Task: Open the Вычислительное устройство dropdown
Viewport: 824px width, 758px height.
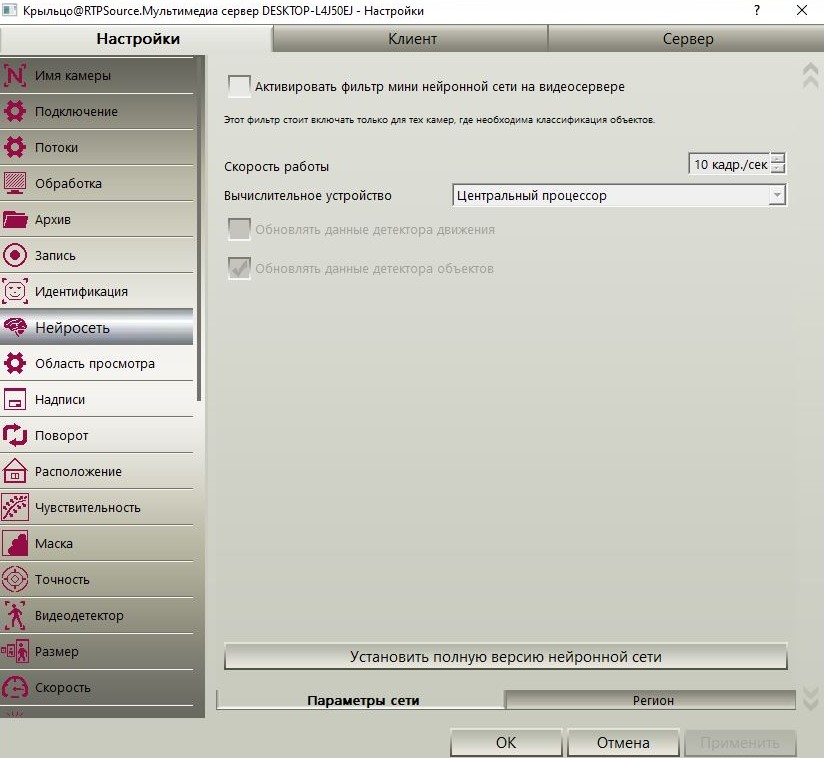Action: point(619,196)
